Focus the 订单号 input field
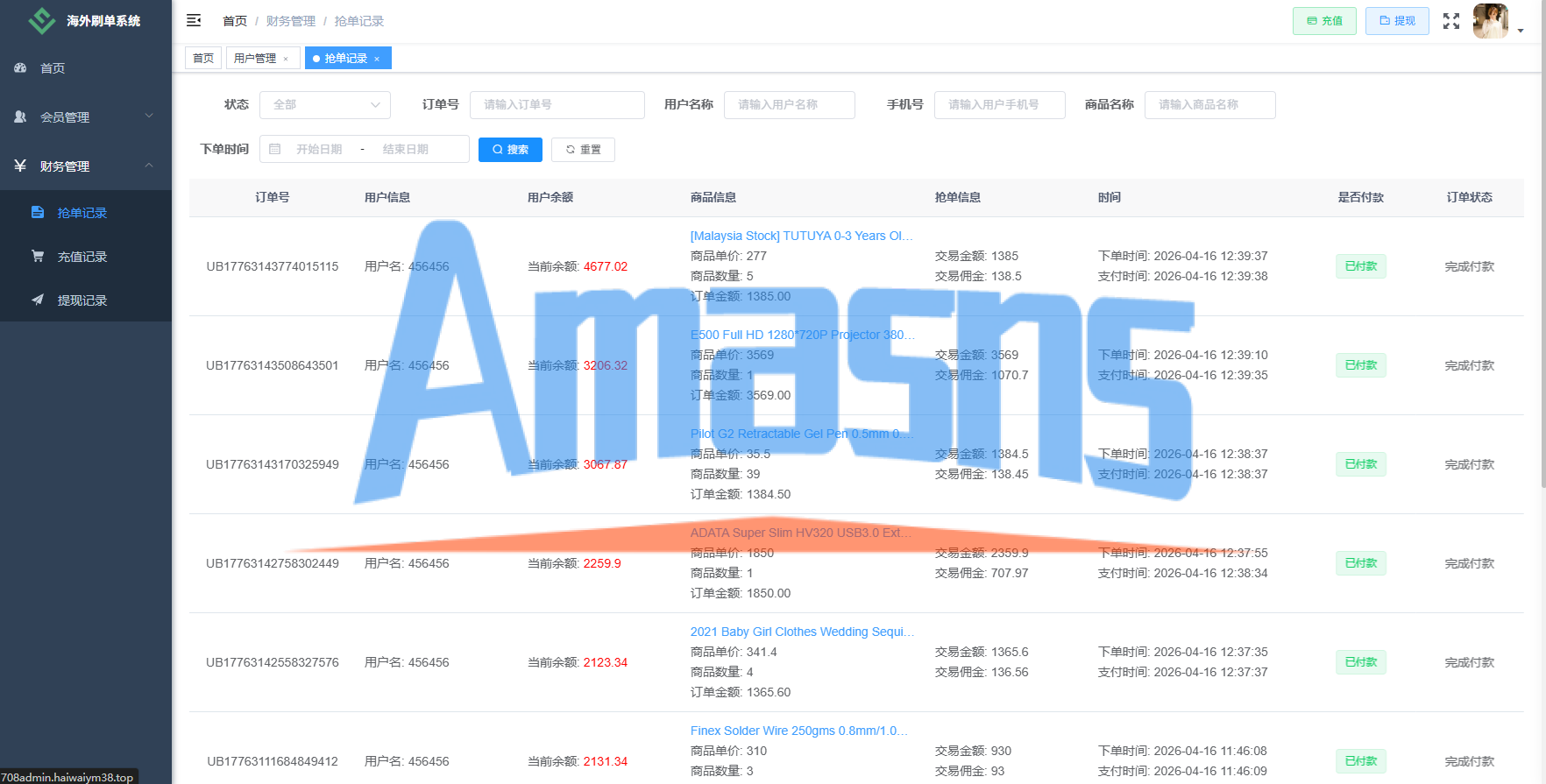 pos(557,105)
